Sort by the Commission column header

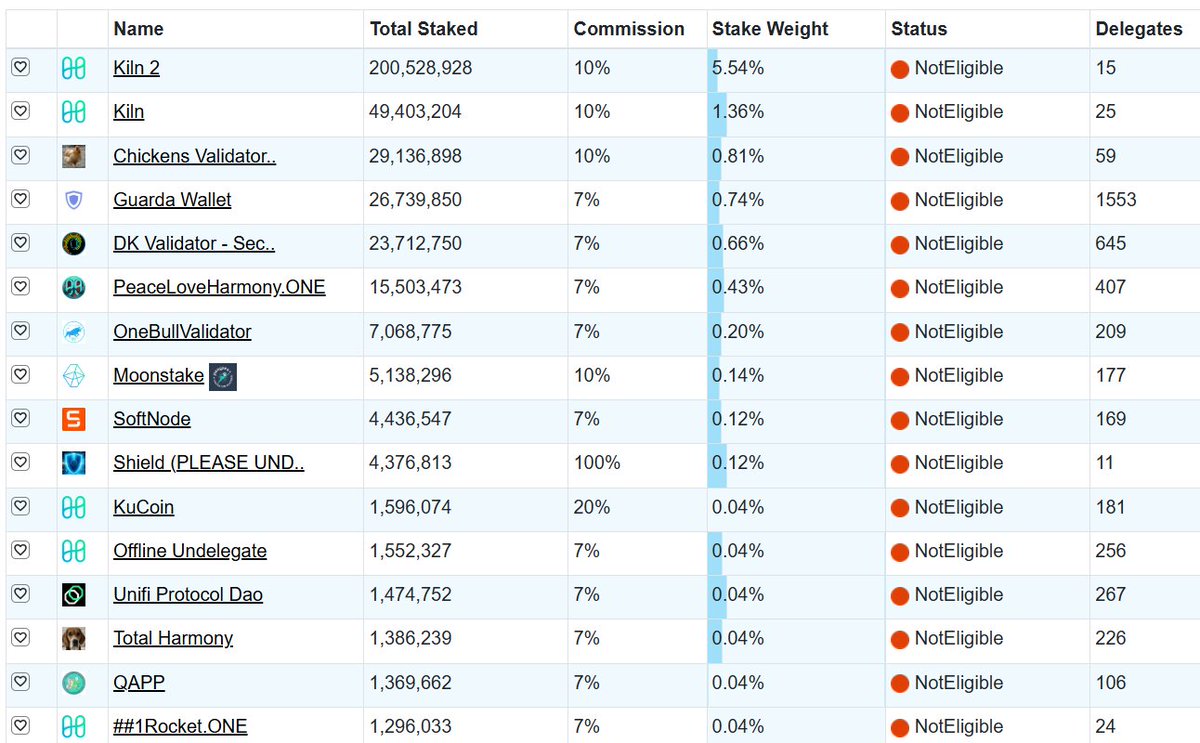pos(629,29)
